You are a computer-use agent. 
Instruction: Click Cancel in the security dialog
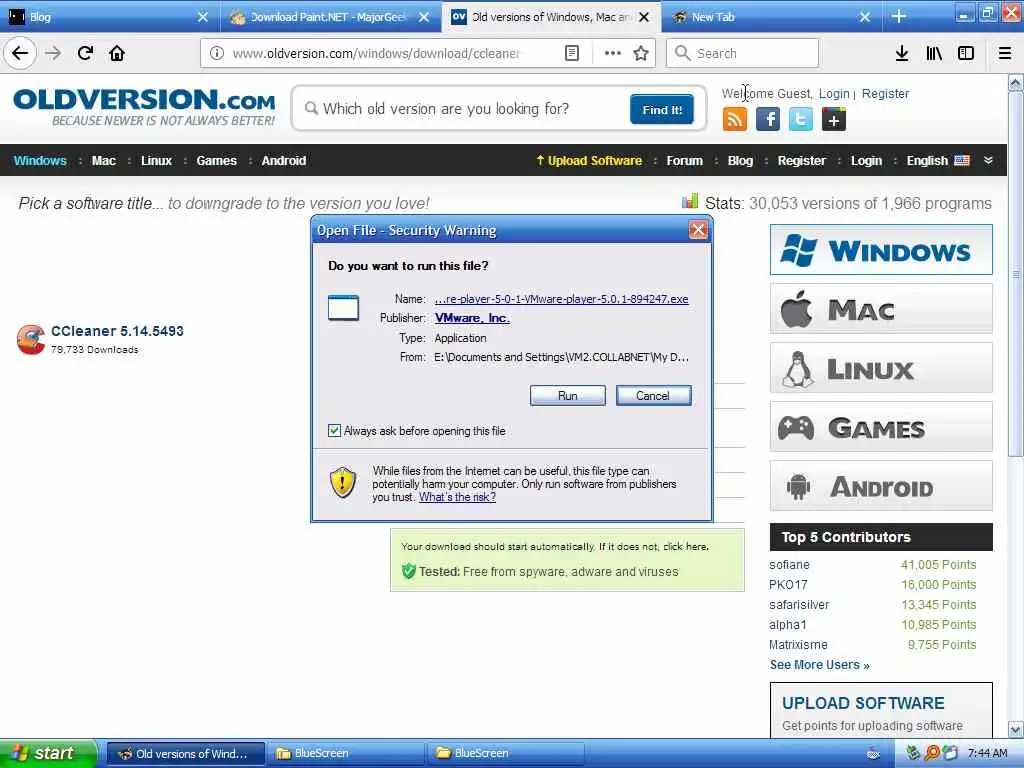click(x=653, y=395)
